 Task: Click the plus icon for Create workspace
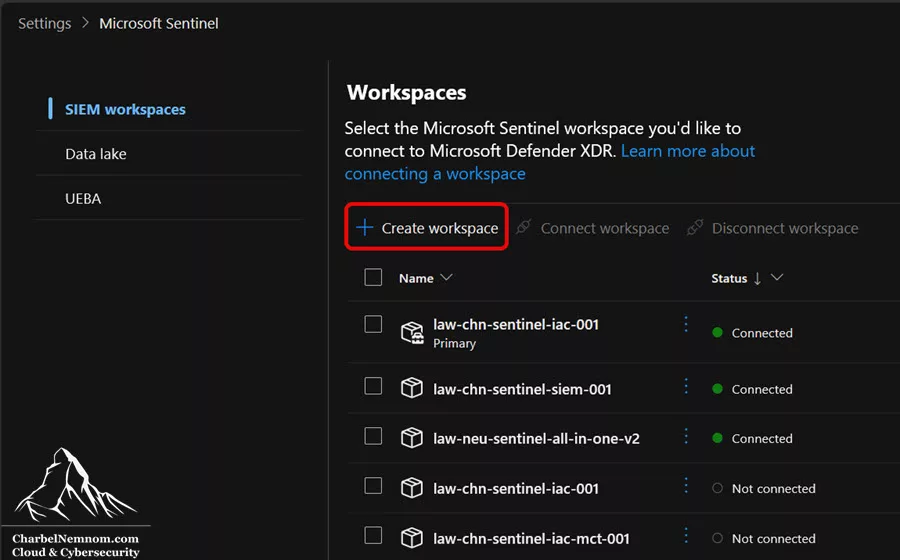click(x=364, y=227)
